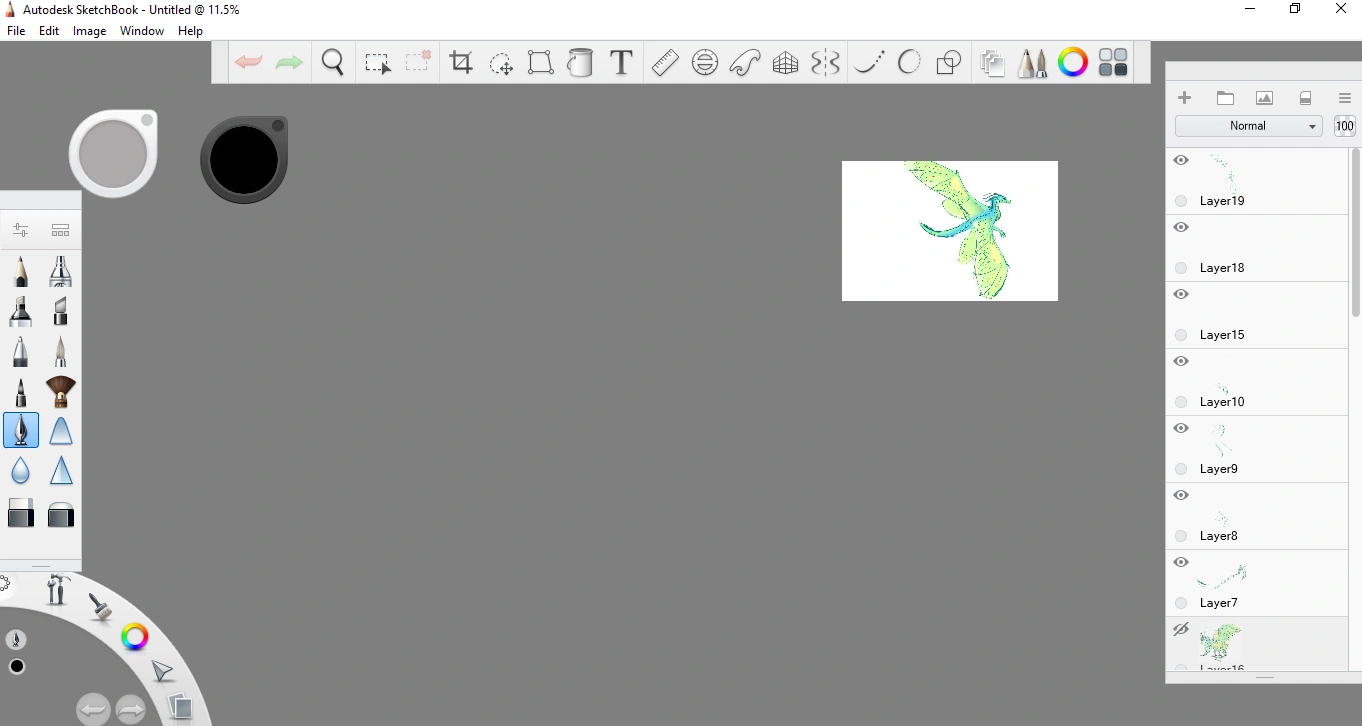This screenshot has height=726, width=1362.
Task: Open the Brush Library from brush palette
Action: [x=60, y=230]
